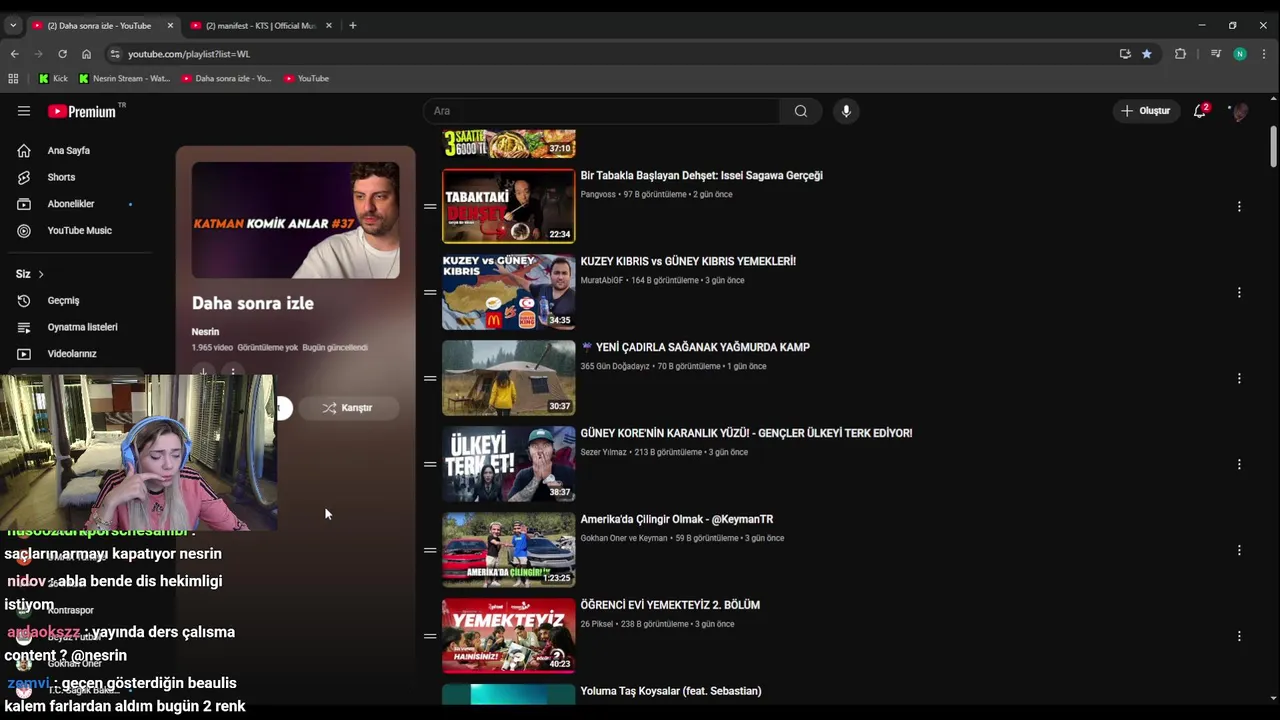This screenshot has width=1280, height=720.
Task: Play the Tabaktaki Dehşet thumbnail
Action: pos(509,207)
